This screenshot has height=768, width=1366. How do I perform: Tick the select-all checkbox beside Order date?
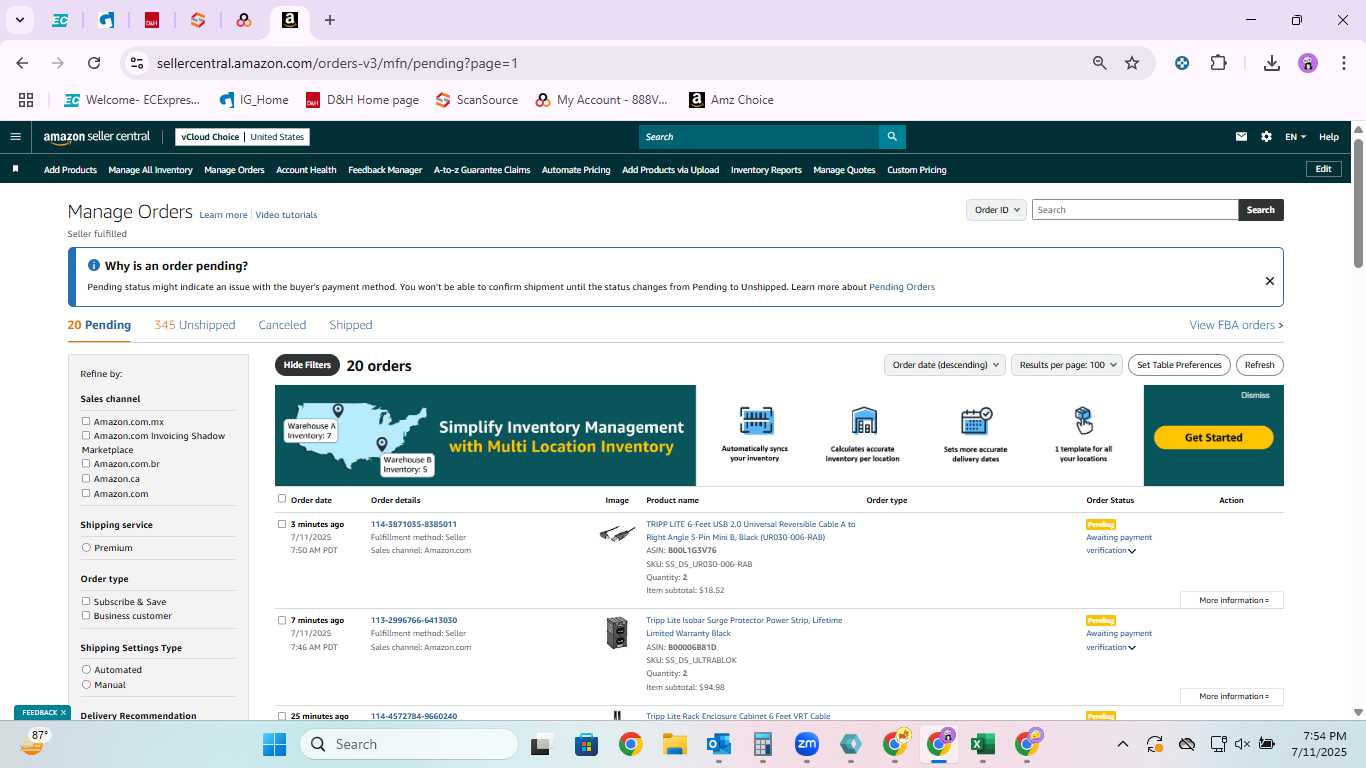click(282, 499)
